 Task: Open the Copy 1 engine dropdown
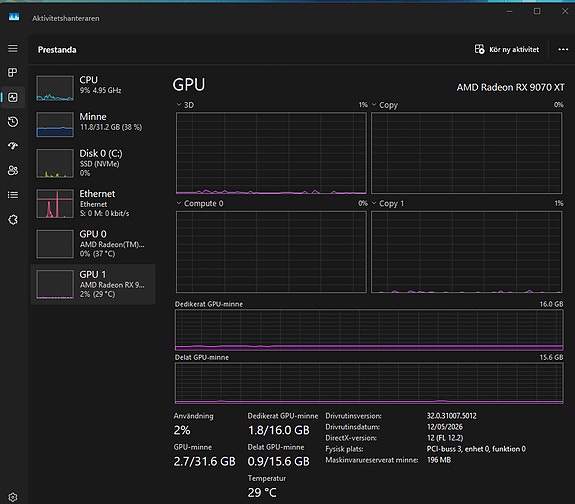[x=388, y=203]
